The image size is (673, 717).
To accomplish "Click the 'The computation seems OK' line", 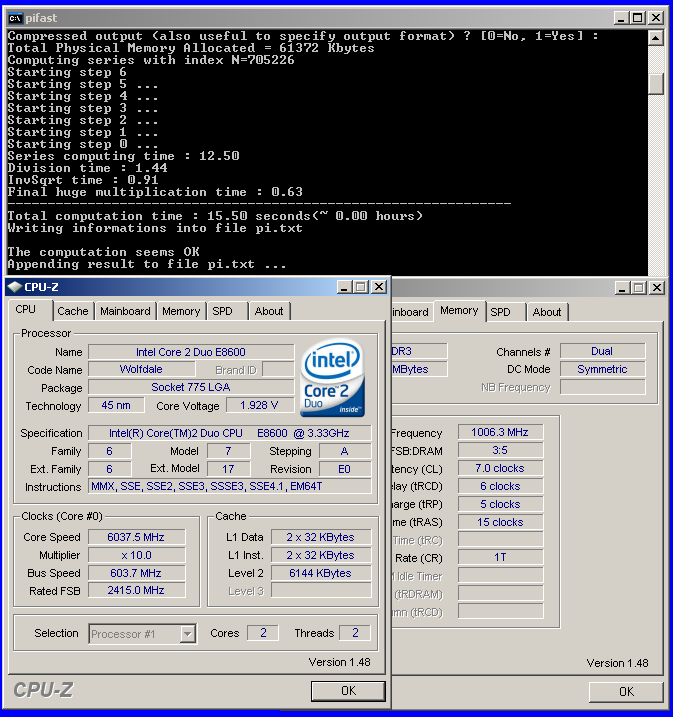I will 104,252.
